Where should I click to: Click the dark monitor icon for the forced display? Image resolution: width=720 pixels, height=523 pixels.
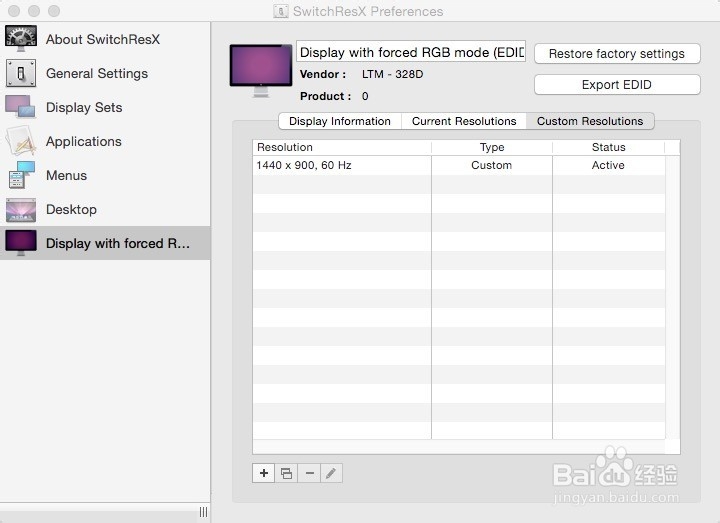point(21,243)
